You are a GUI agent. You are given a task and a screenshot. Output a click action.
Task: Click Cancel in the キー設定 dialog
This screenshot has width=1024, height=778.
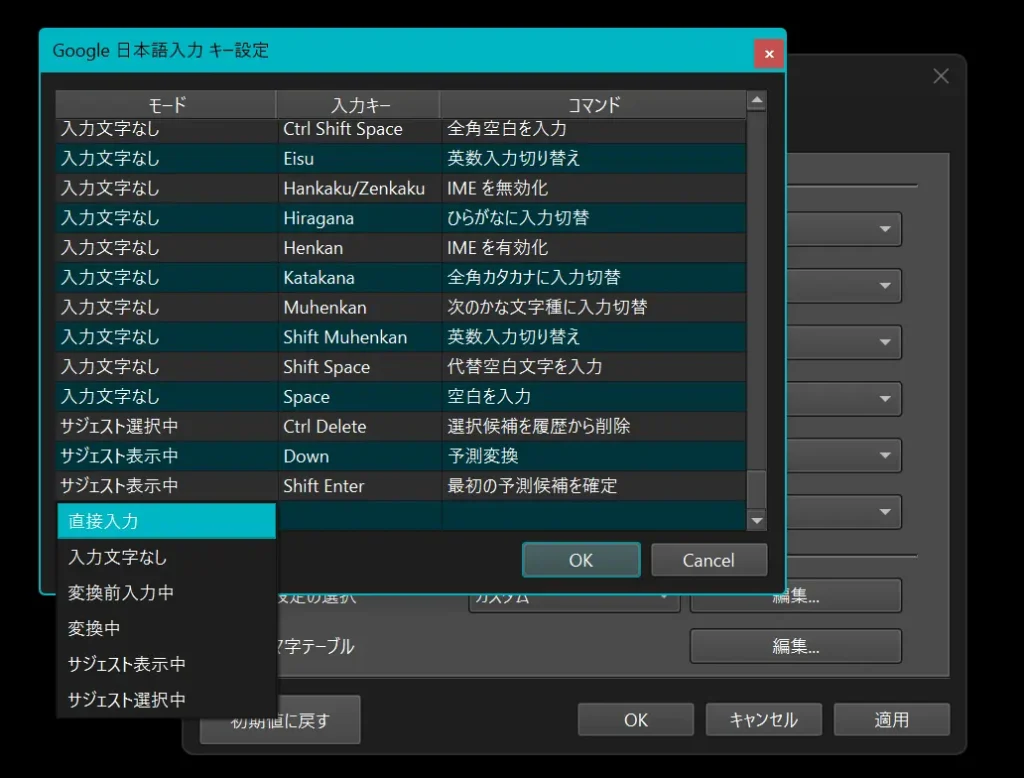tap(709, 560)
